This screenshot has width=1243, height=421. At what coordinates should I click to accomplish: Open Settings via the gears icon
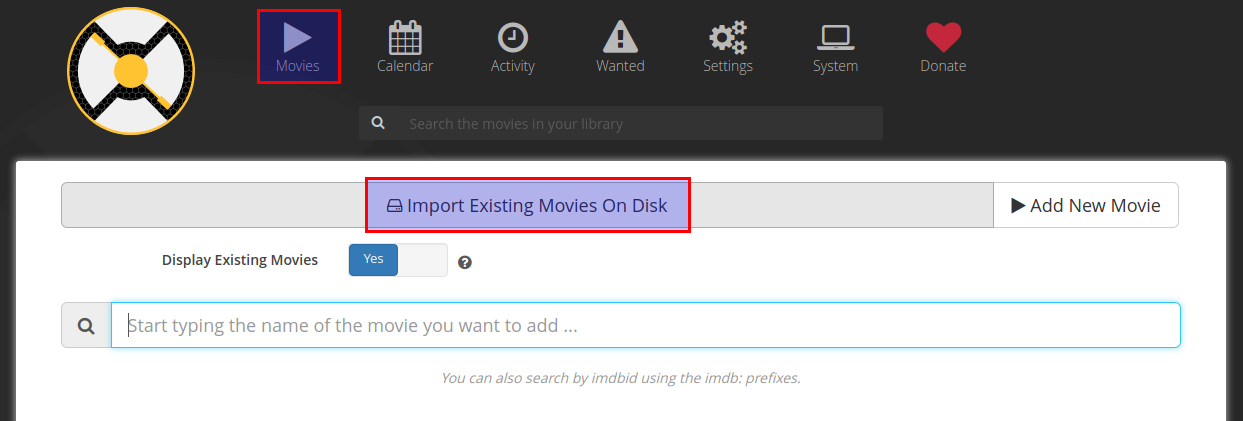(x=728, y=38)
